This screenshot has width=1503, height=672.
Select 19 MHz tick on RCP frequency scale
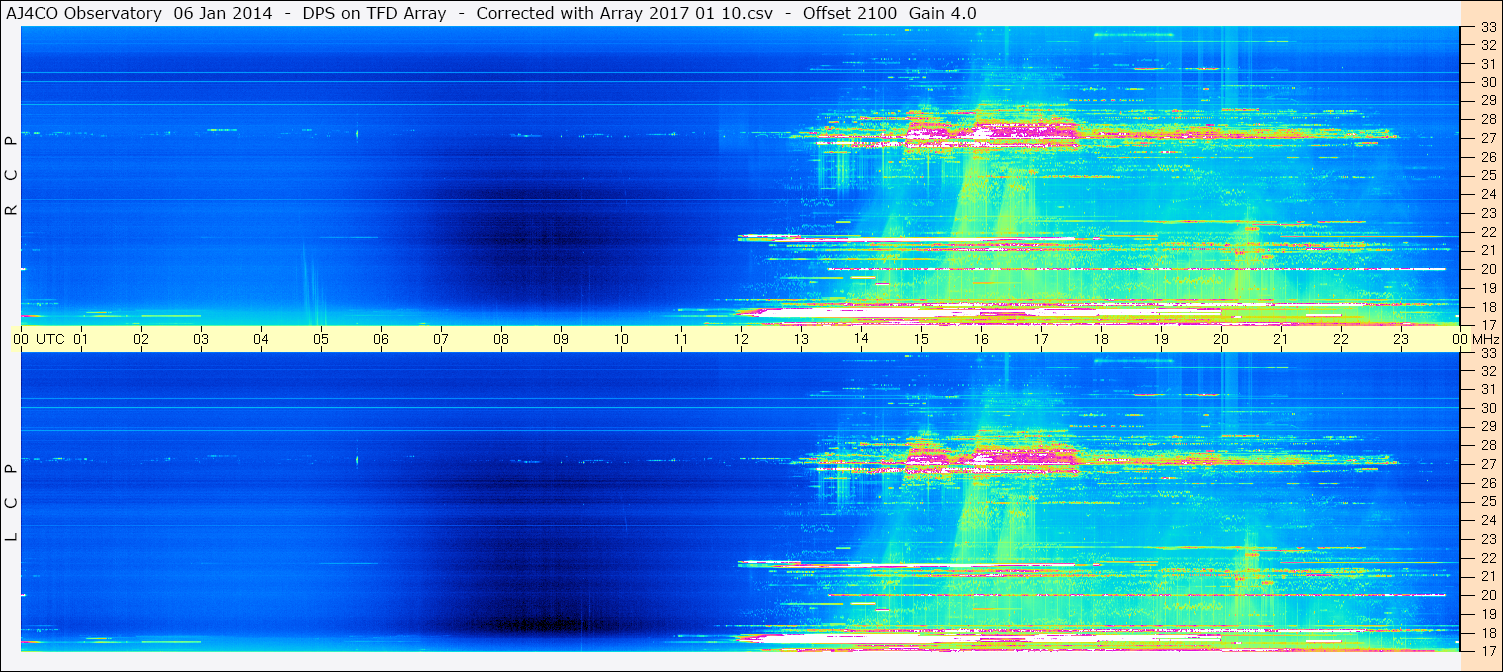click(x=1487, y=288)
